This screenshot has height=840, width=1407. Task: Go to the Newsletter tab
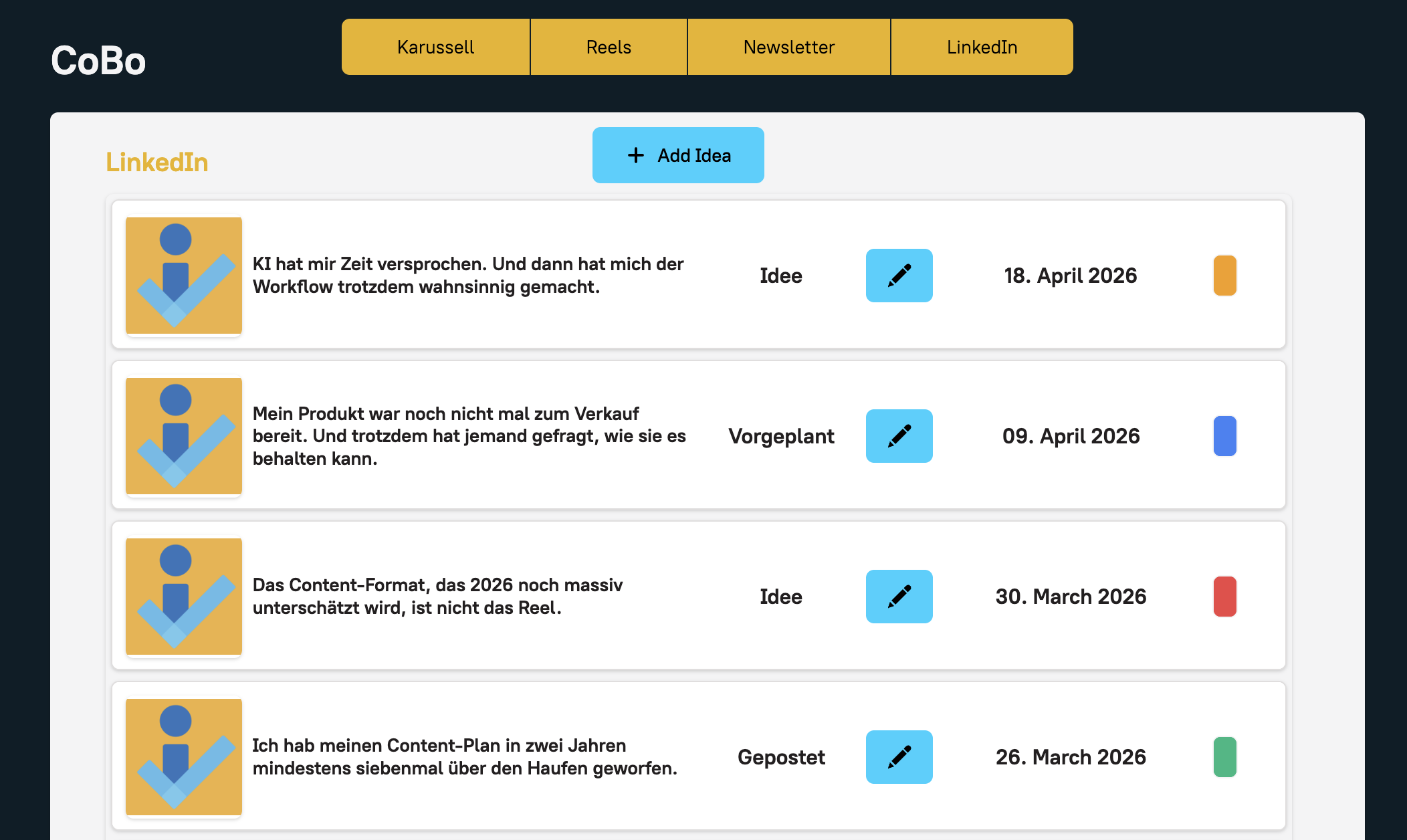pos(789,47)
